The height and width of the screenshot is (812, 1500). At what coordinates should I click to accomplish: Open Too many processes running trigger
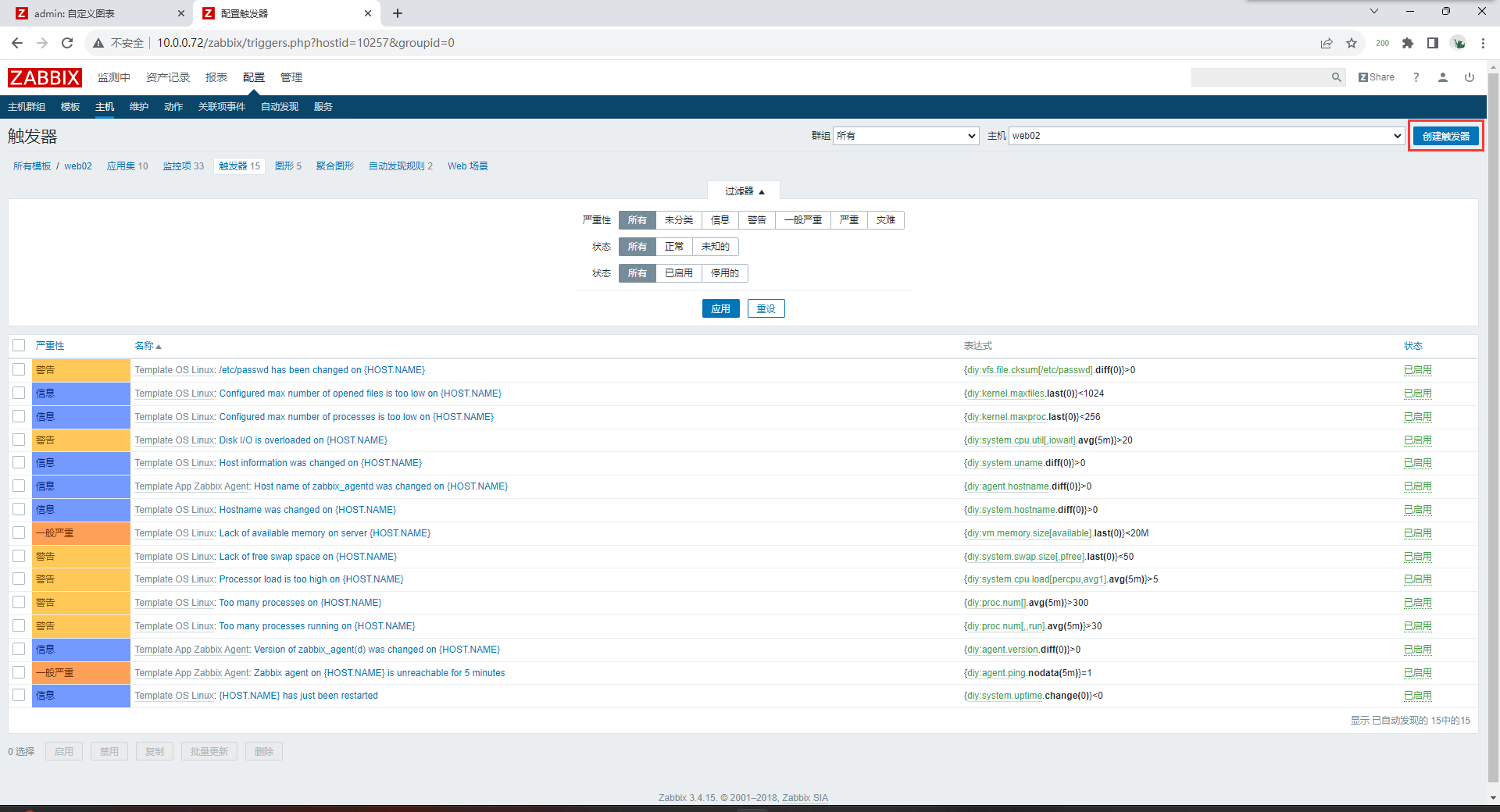point(317,625)
